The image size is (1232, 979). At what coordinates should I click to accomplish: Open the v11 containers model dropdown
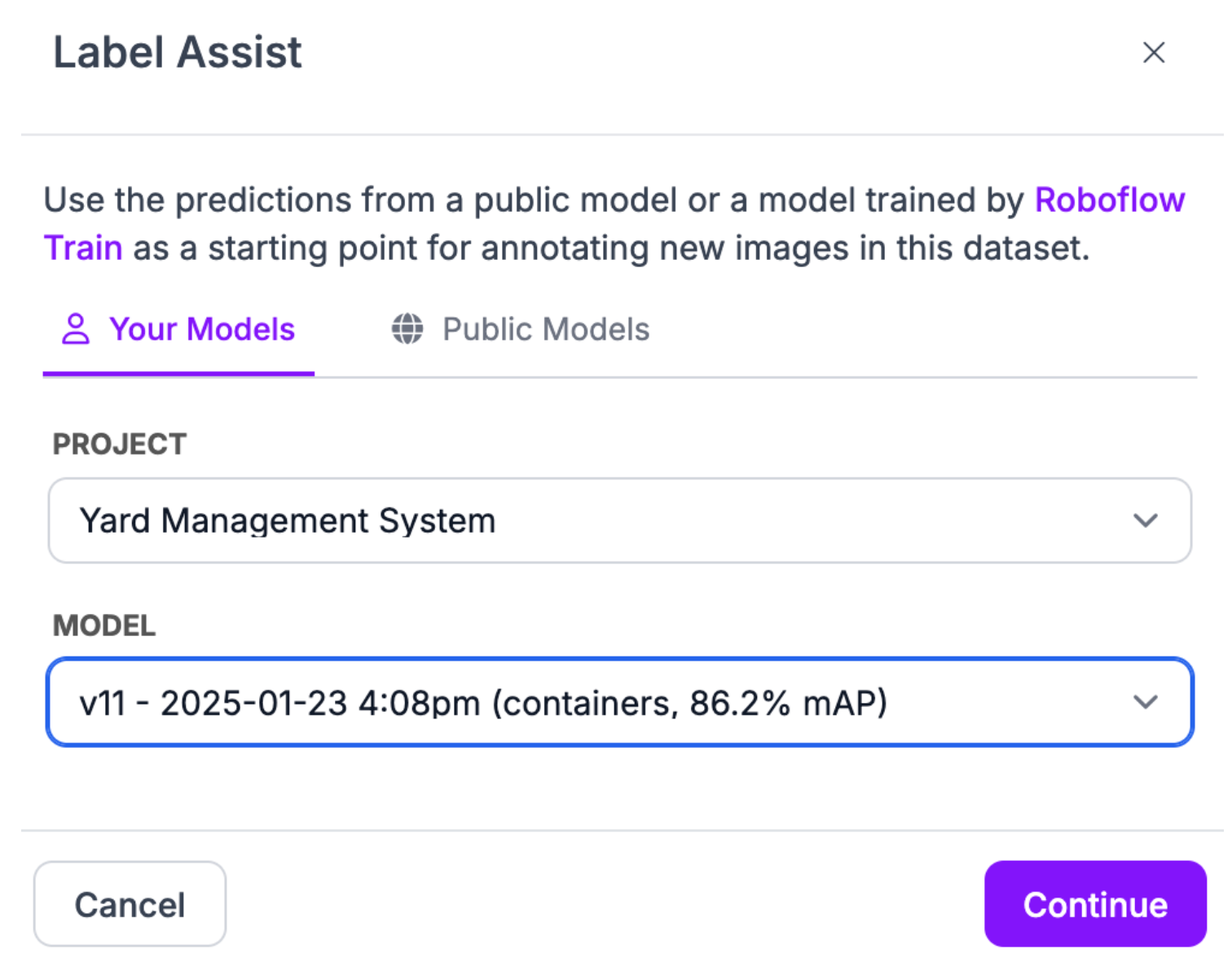click(619, 702)
